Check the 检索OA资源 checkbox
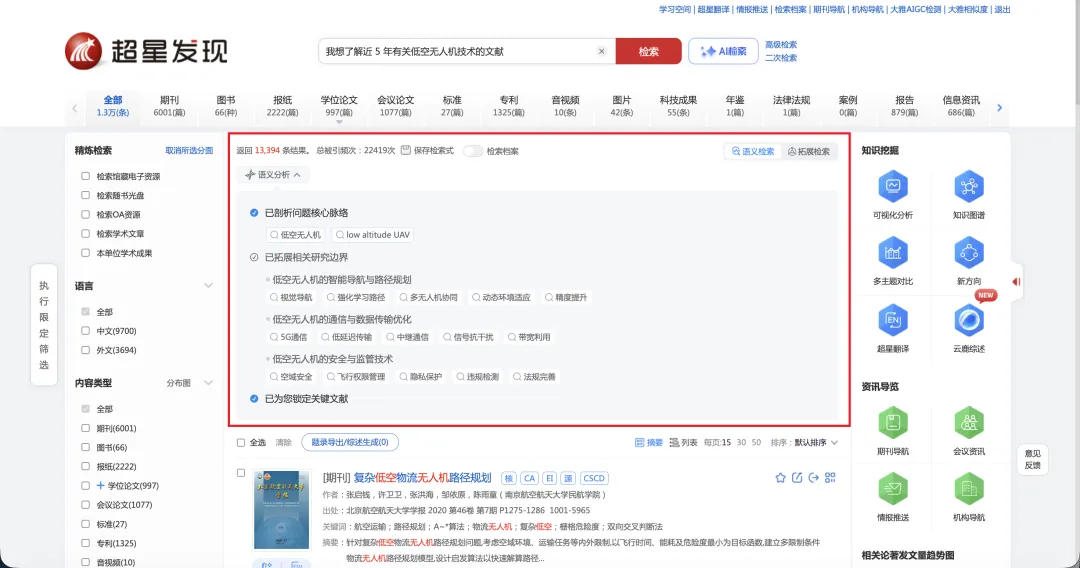The image size is (1080, 568). tap(87, 214)
